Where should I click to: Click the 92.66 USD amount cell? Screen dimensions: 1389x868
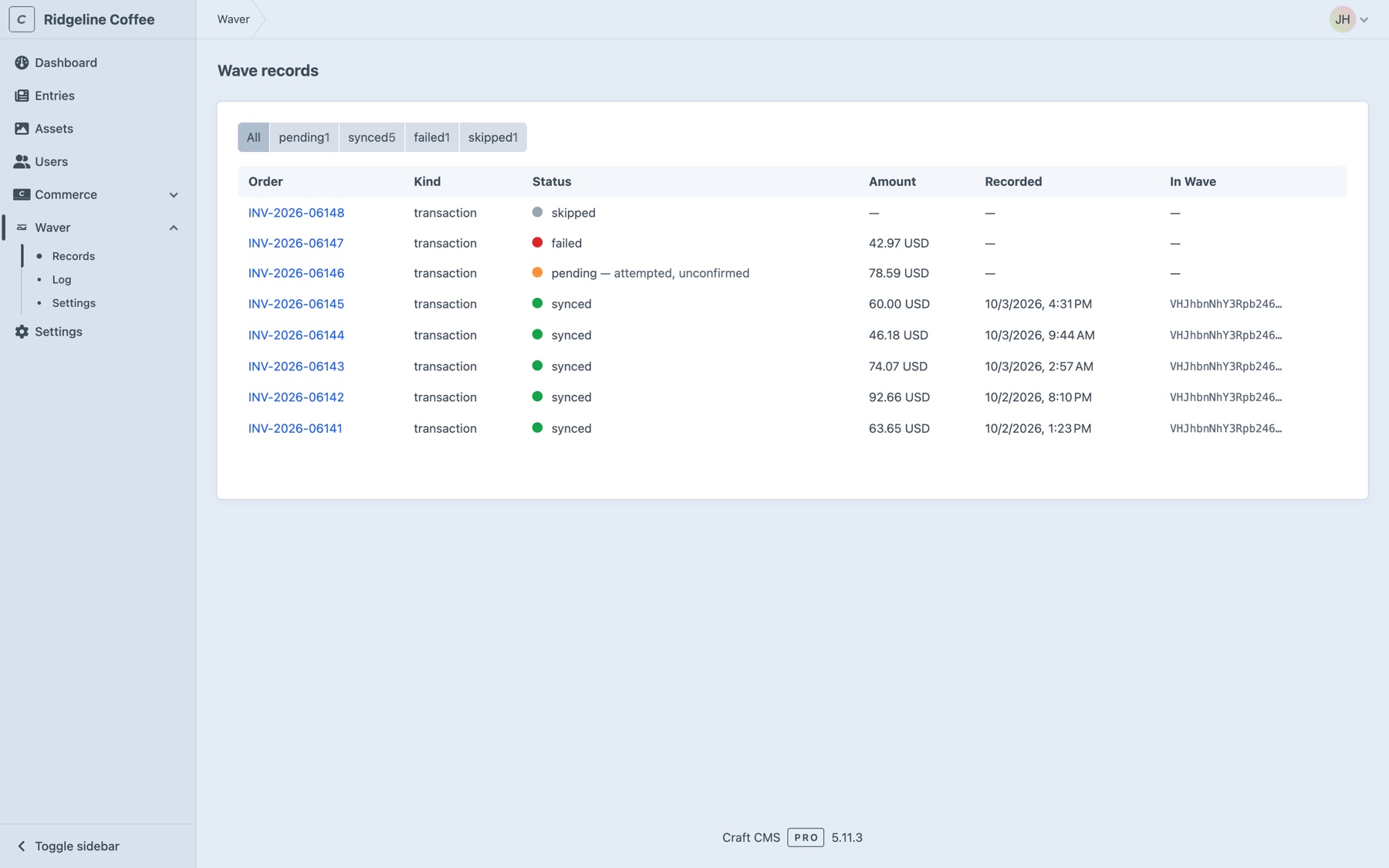pos(899,397)
